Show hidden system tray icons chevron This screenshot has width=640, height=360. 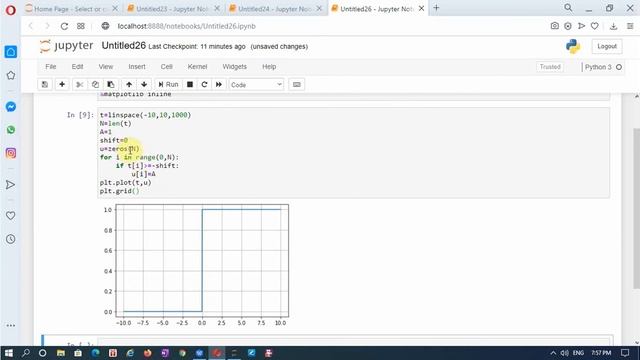coord(553,353)
